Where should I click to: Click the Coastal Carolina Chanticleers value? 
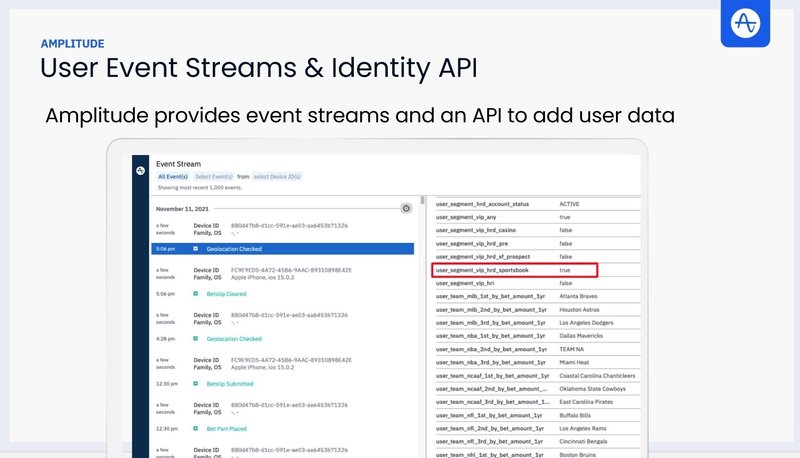(597, 376)
